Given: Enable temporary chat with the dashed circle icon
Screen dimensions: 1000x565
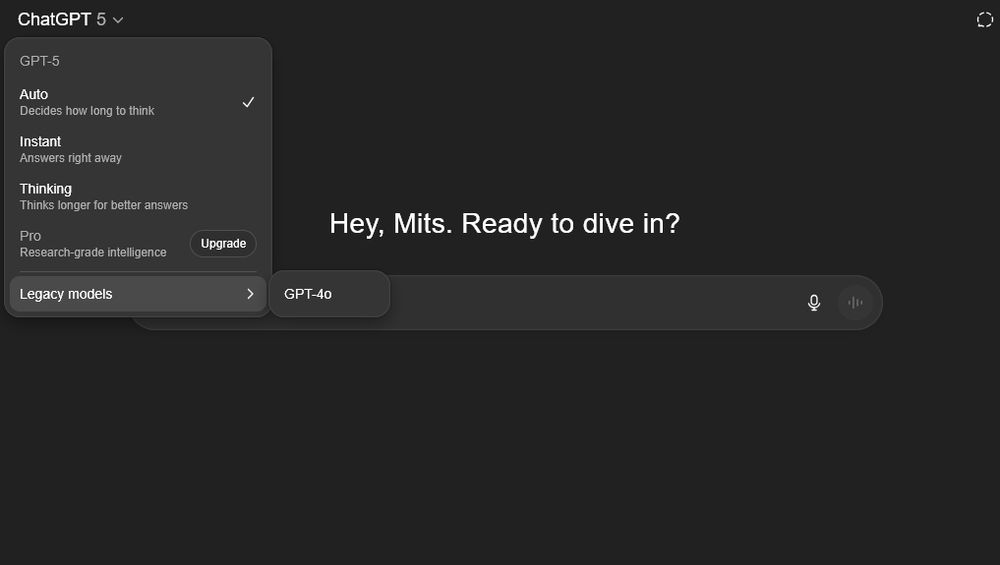Looking at the screenshot, I should tap(985, 20).
